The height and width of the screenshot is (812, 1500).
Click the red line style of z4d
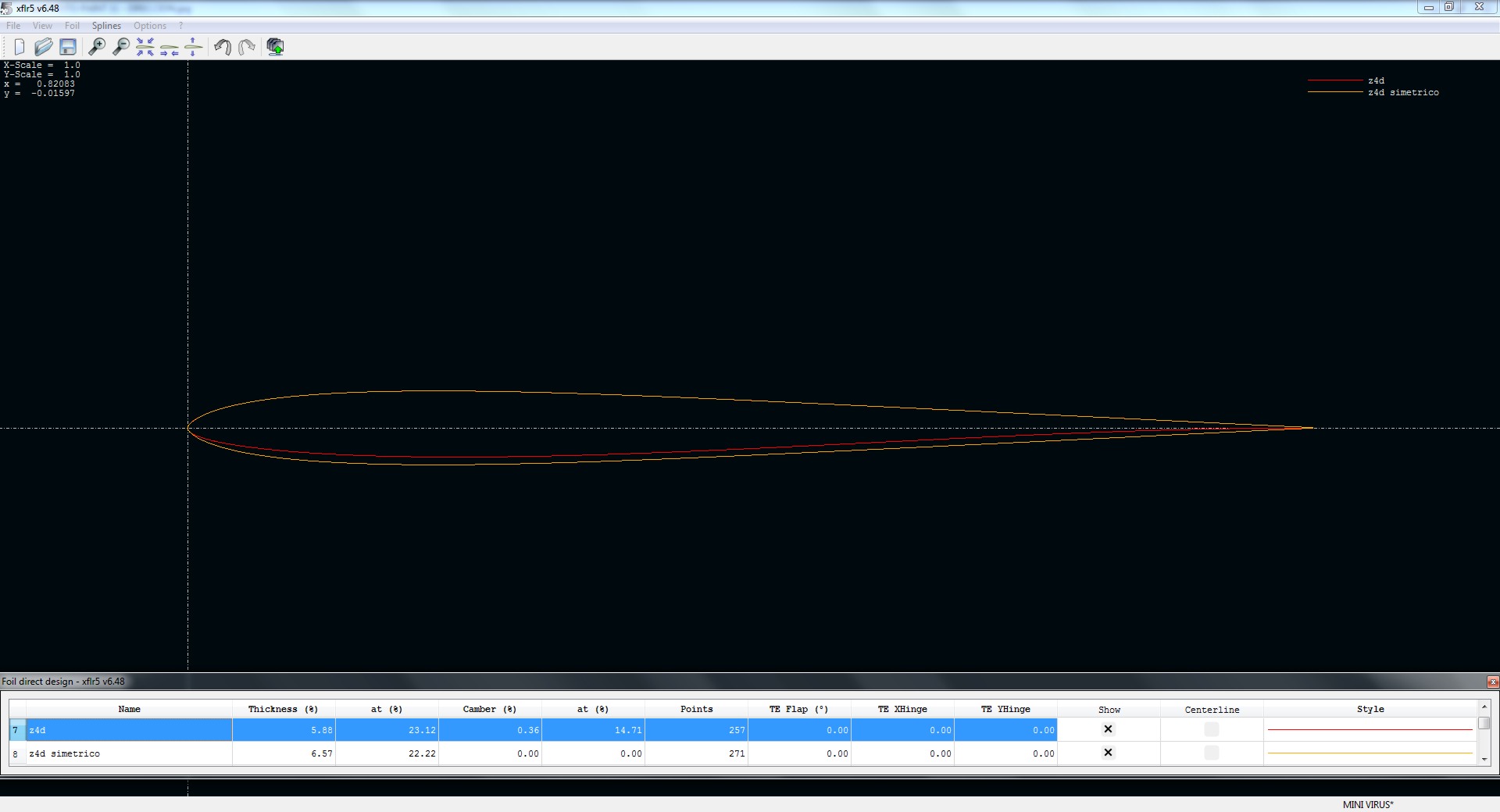tap(1370, 729)
